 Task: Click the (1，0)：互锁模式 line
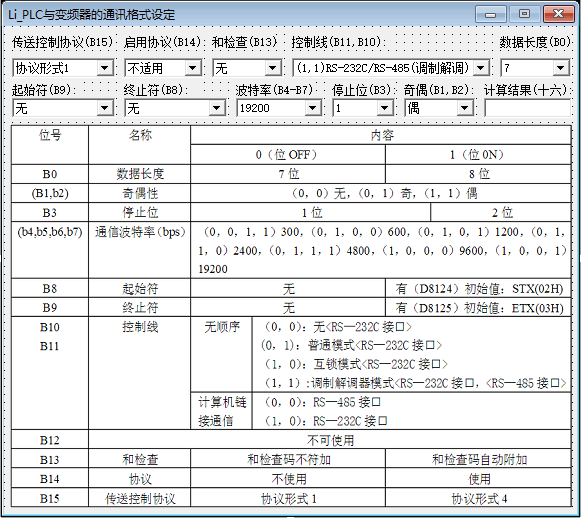tap(355, 364)
